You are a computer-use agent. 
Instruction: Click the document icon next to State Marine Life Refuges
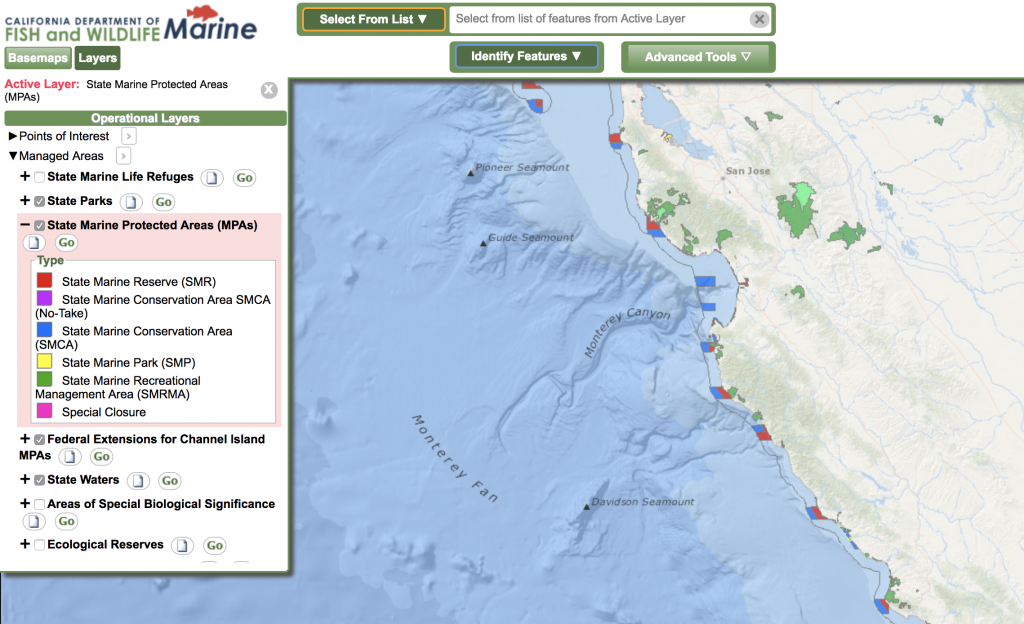tap(212, 178)
